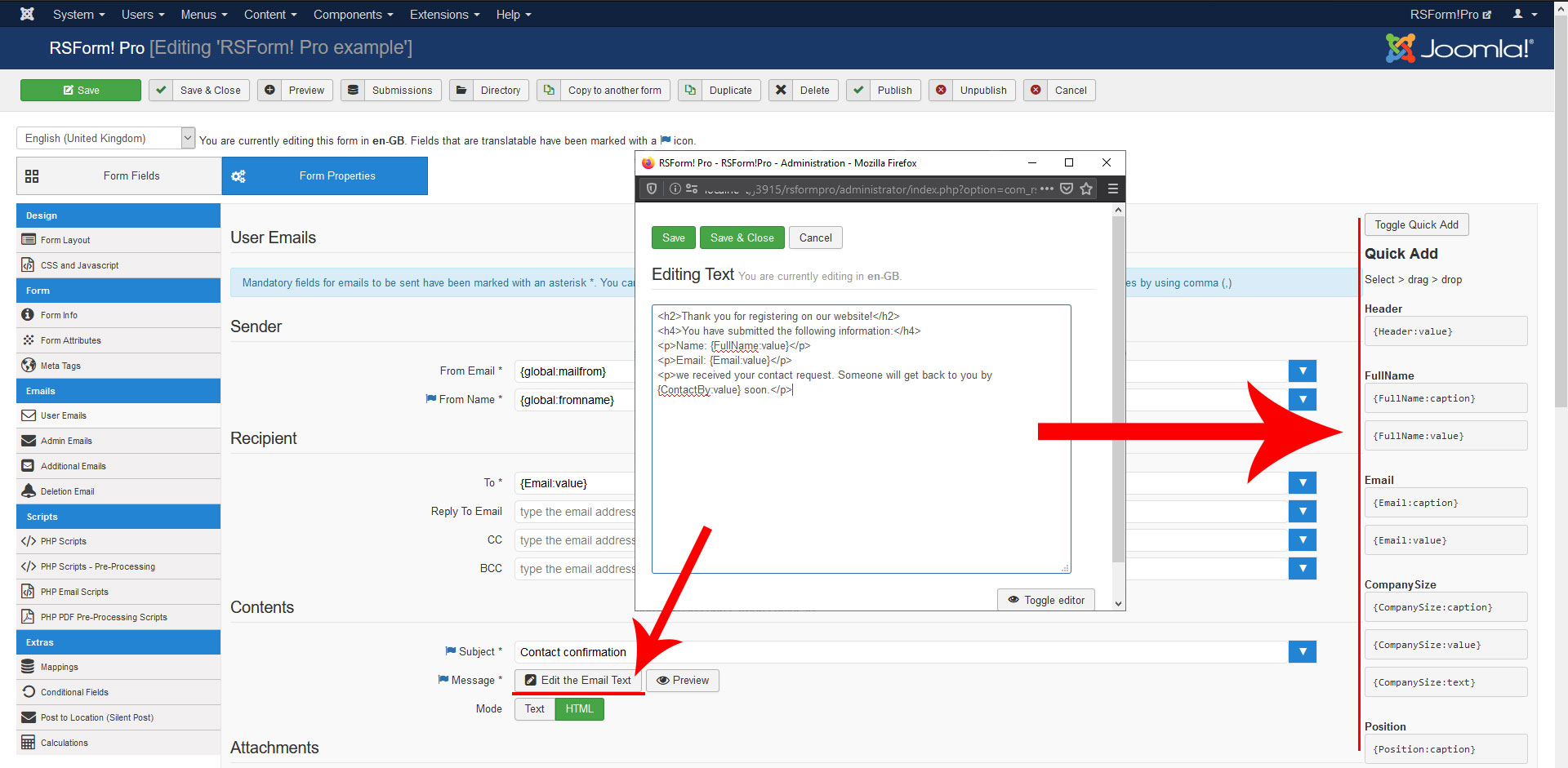Image resolution: width=1568 pixels, height=768 pixels.
Task: Click into the email text editing area
Action: (861, 439)
